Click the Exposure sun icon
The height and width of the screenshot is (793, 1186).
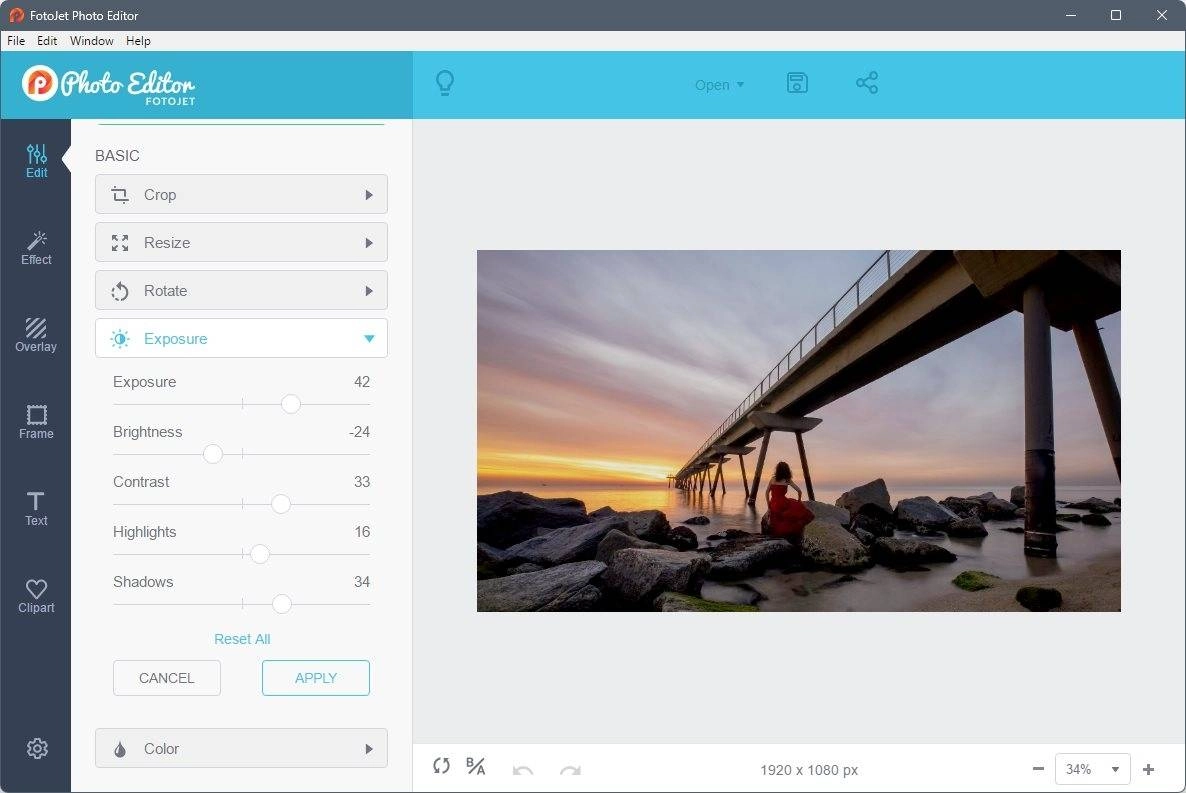point(120,339)
